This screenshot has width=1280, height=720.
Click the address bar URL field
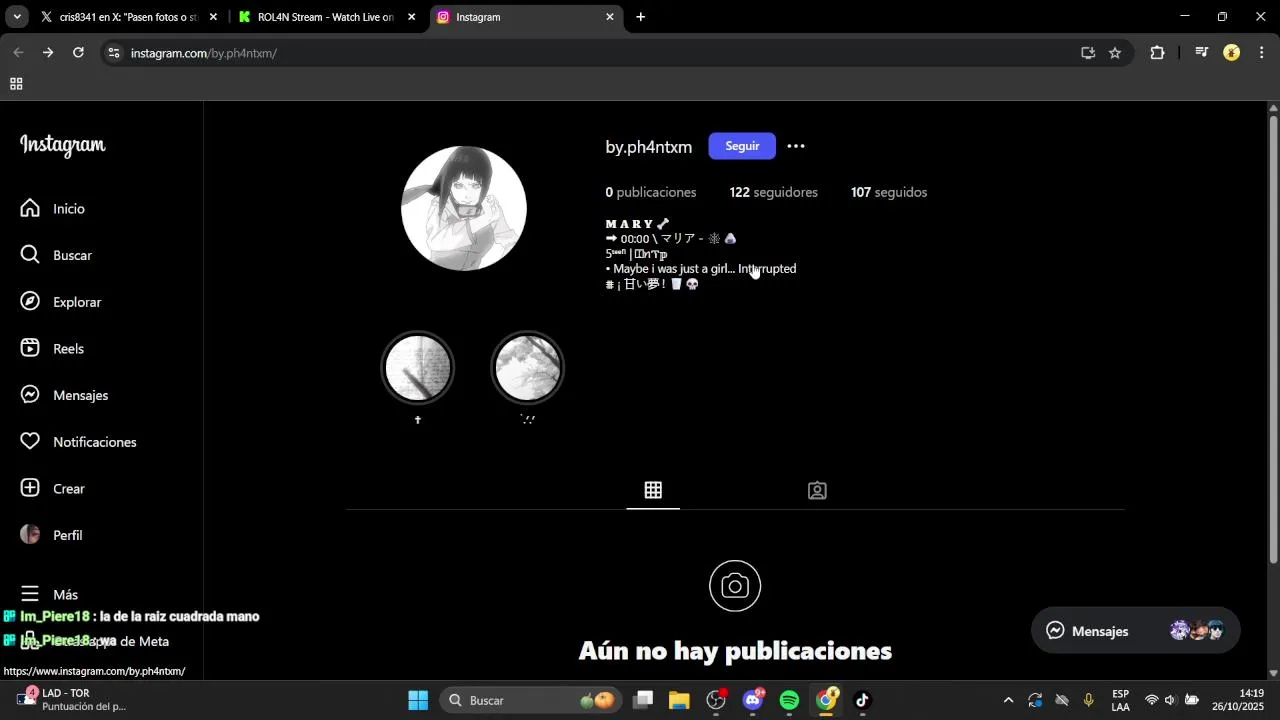pos(600,53)
